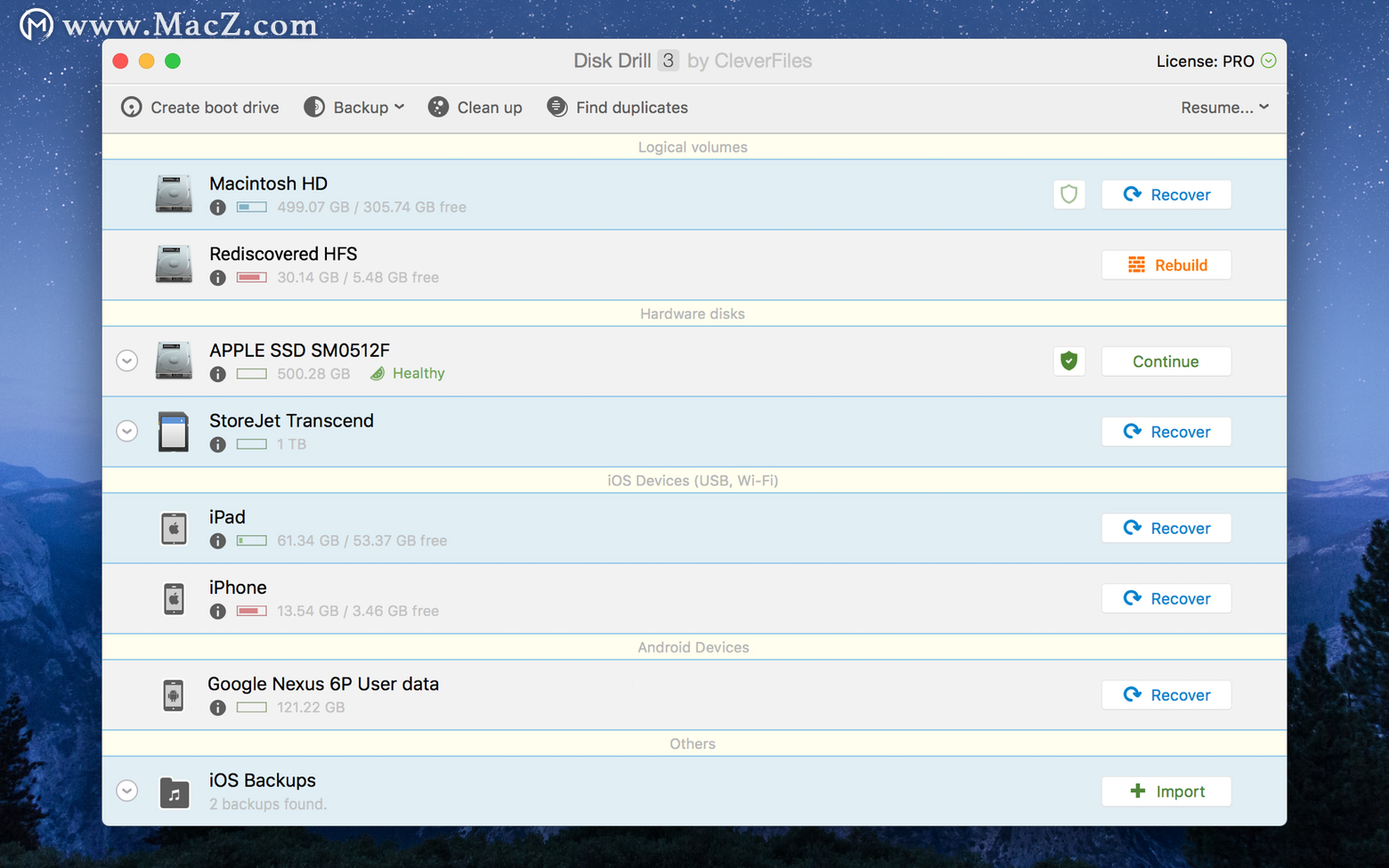Toggle protection shield for Macintosh HD

[x=1069, y=194]
